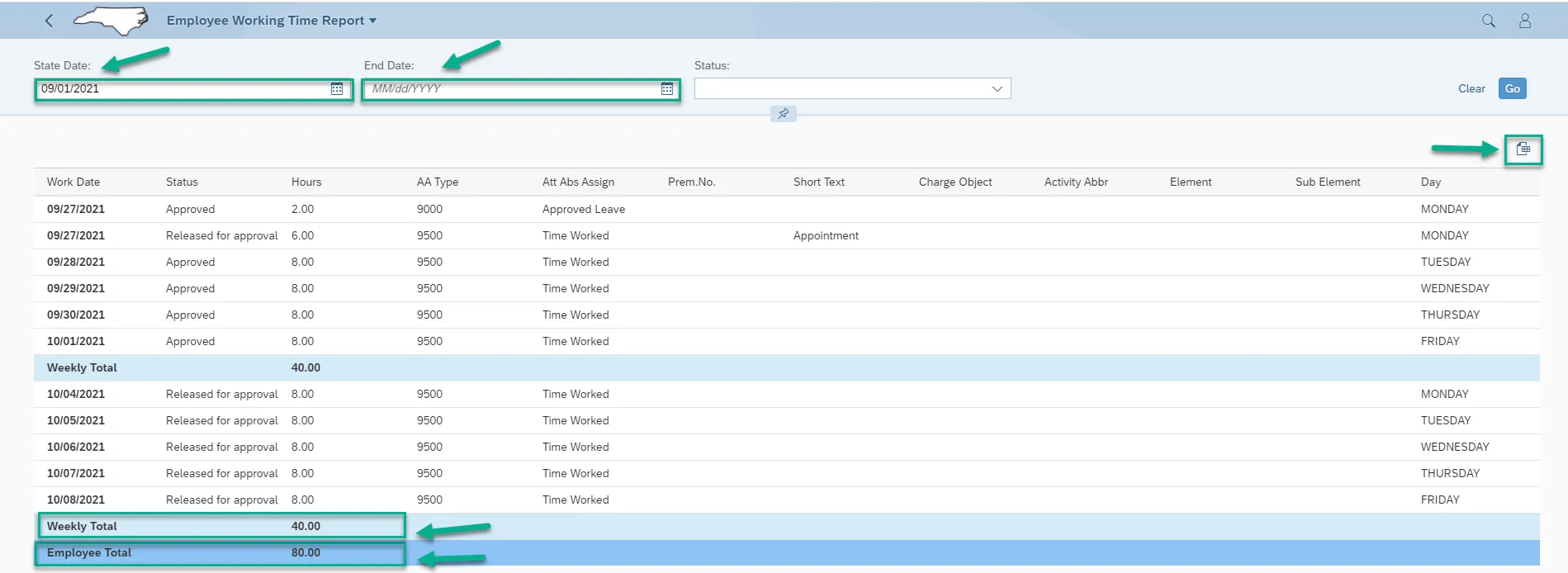Click the Clear link
This screenshot has height=573, width=1568.
[1471, 89]
